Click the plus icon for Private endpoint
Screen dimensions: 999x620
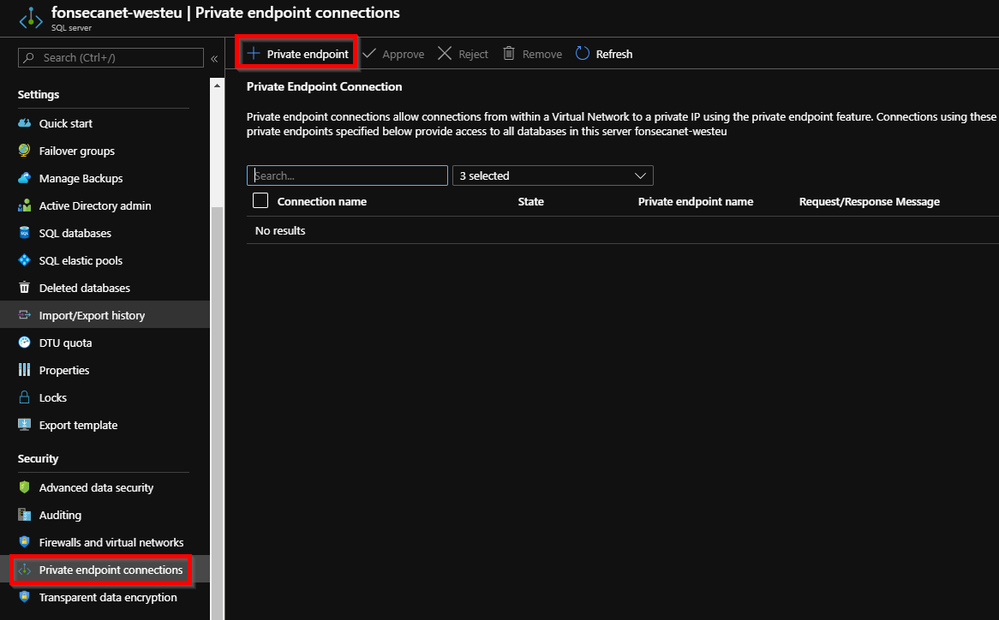pyautogui.click(x=254, y=54)
